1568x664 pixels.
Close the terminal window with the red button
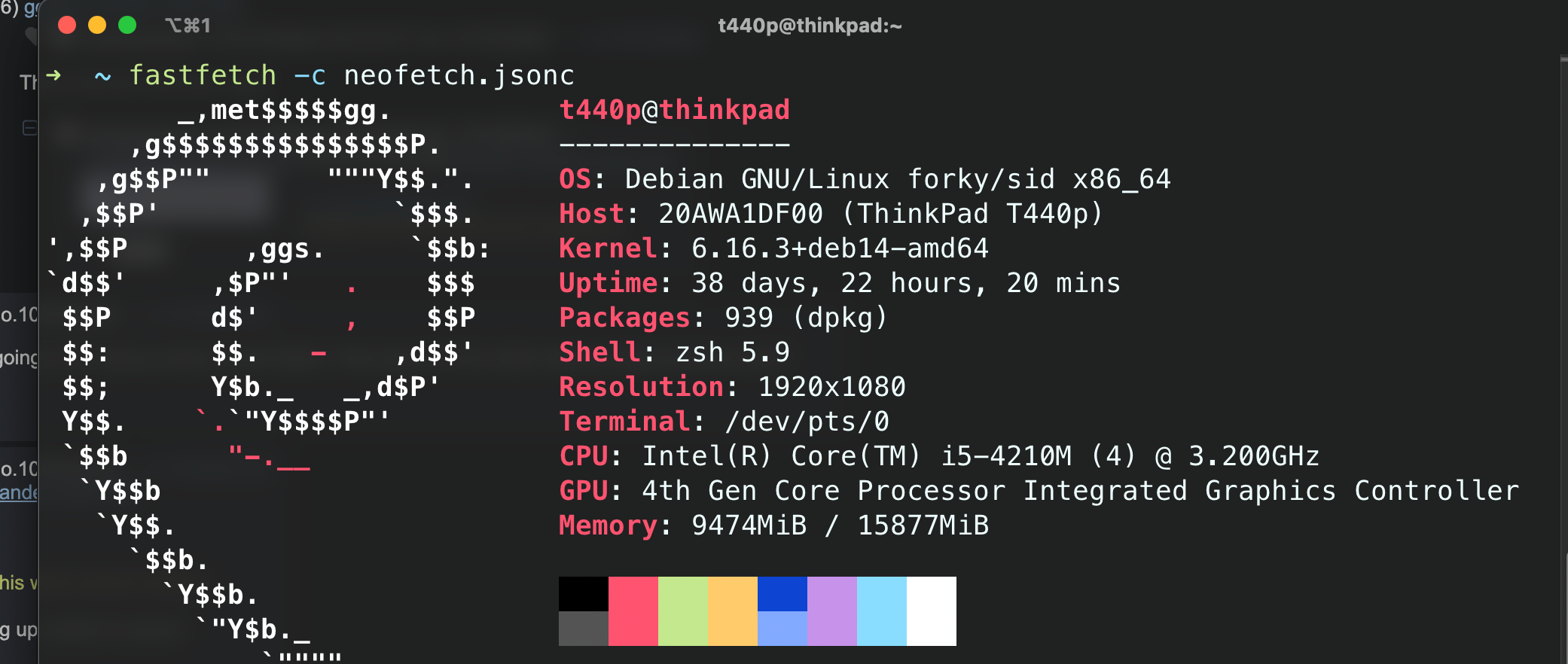point(67,26)
